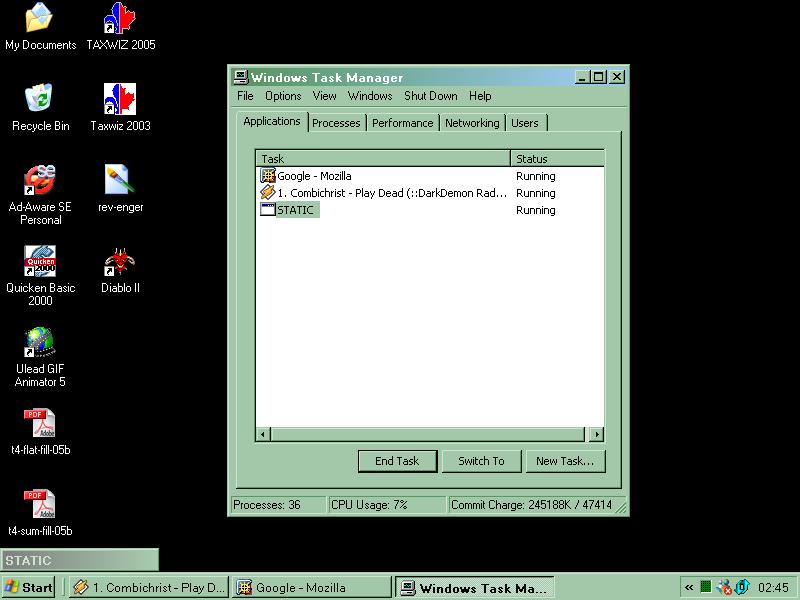Image resolution: width=800 pixels, height=600 pixels.
Task: Activate Google - Mozilla taskbar button
Action: (312, 588)
